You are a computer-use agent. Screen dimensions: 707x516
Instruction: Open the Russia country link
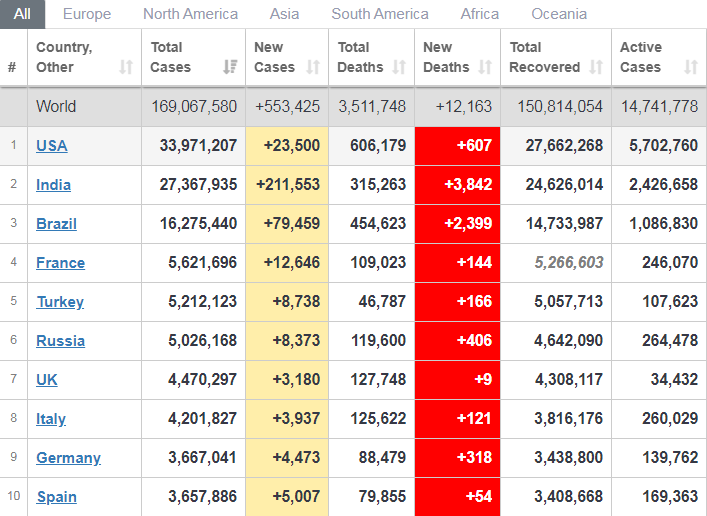(x=60, y=341)
